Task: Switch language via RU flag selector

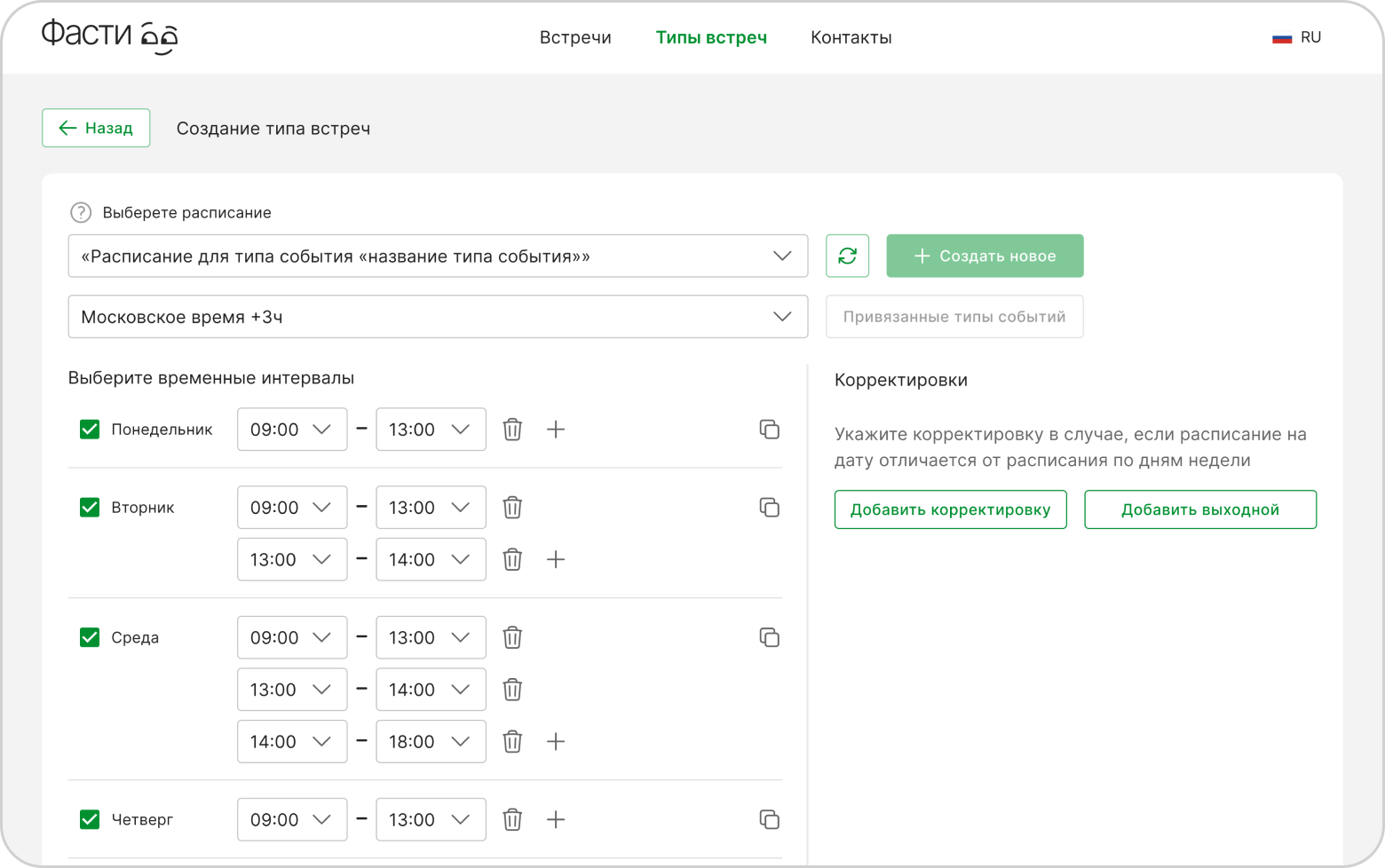Action: [1297, 37]
